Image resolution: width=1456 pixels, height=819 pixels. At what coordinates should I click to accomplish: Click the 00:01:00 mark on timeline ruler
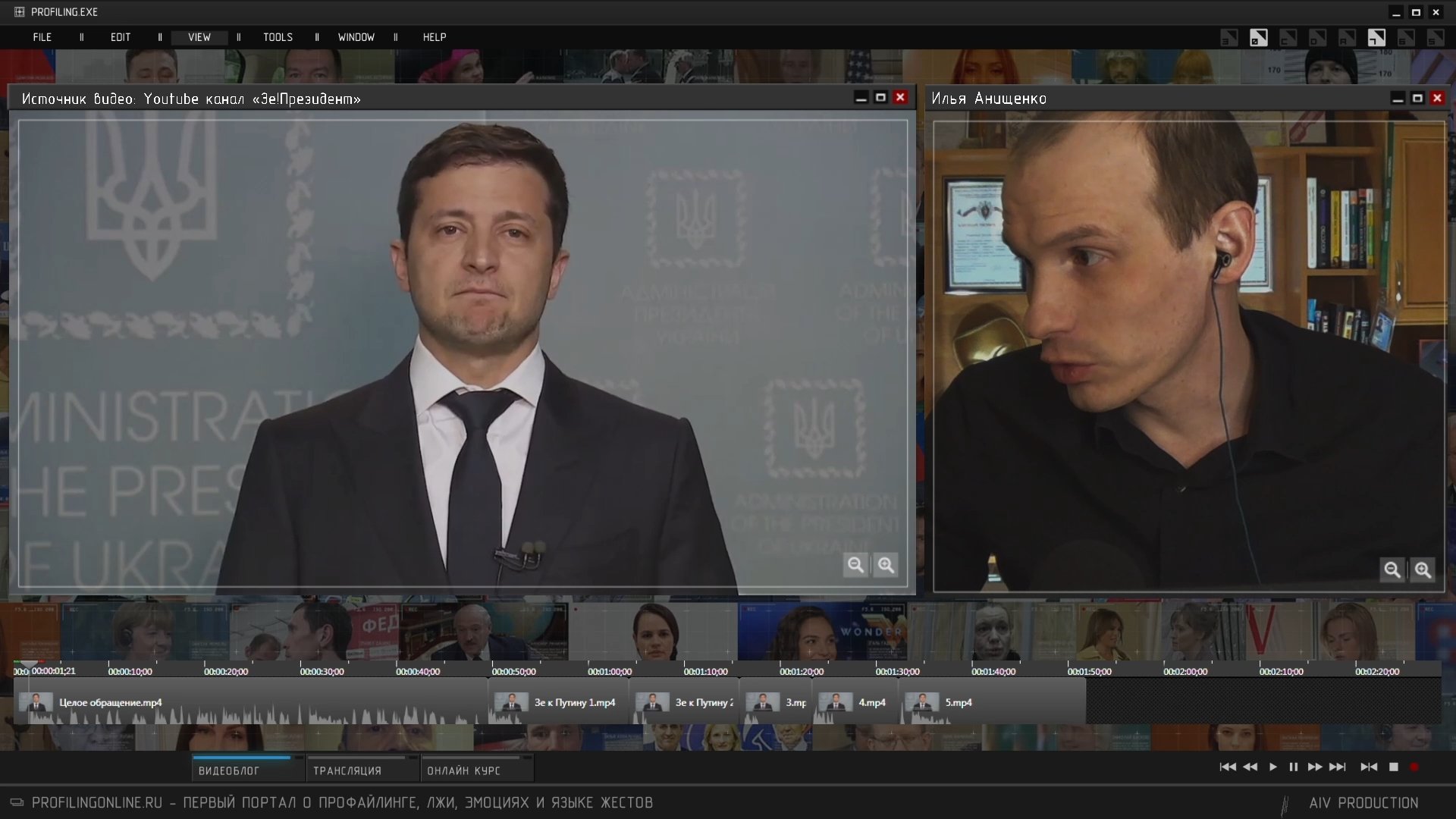pos(609,671)
